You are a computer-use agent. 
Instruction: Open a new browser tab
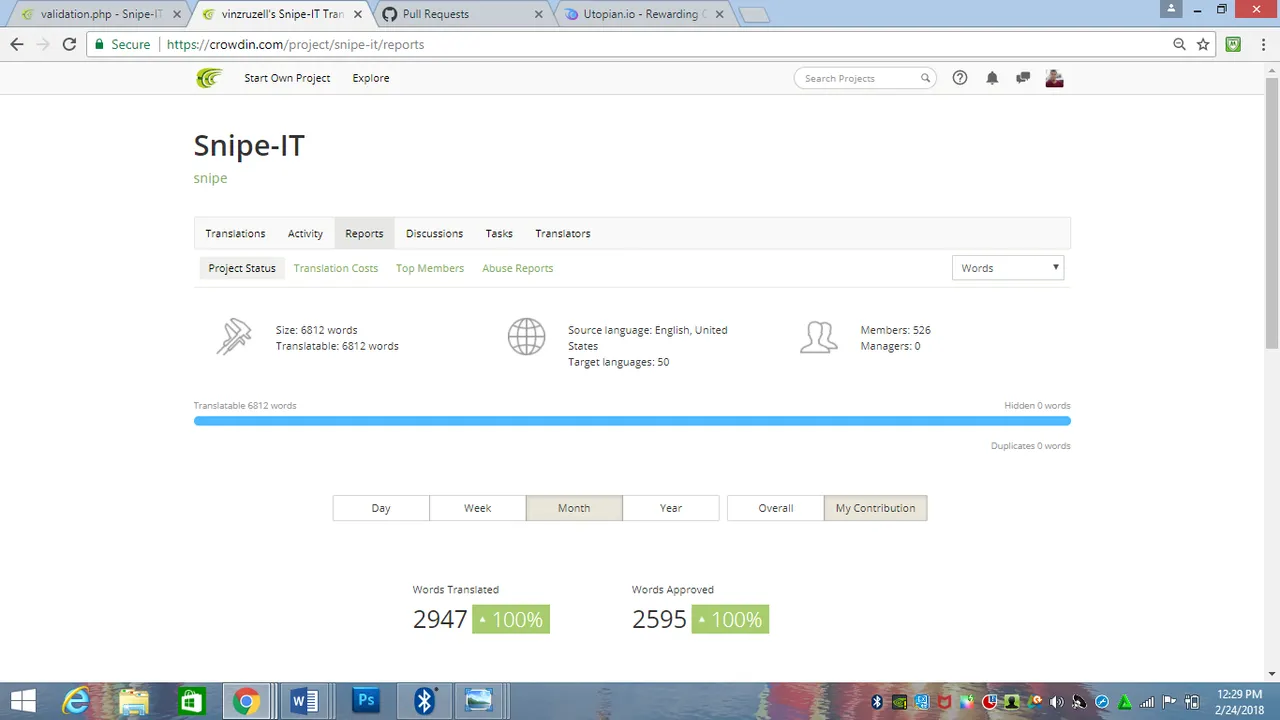point(753,14)
